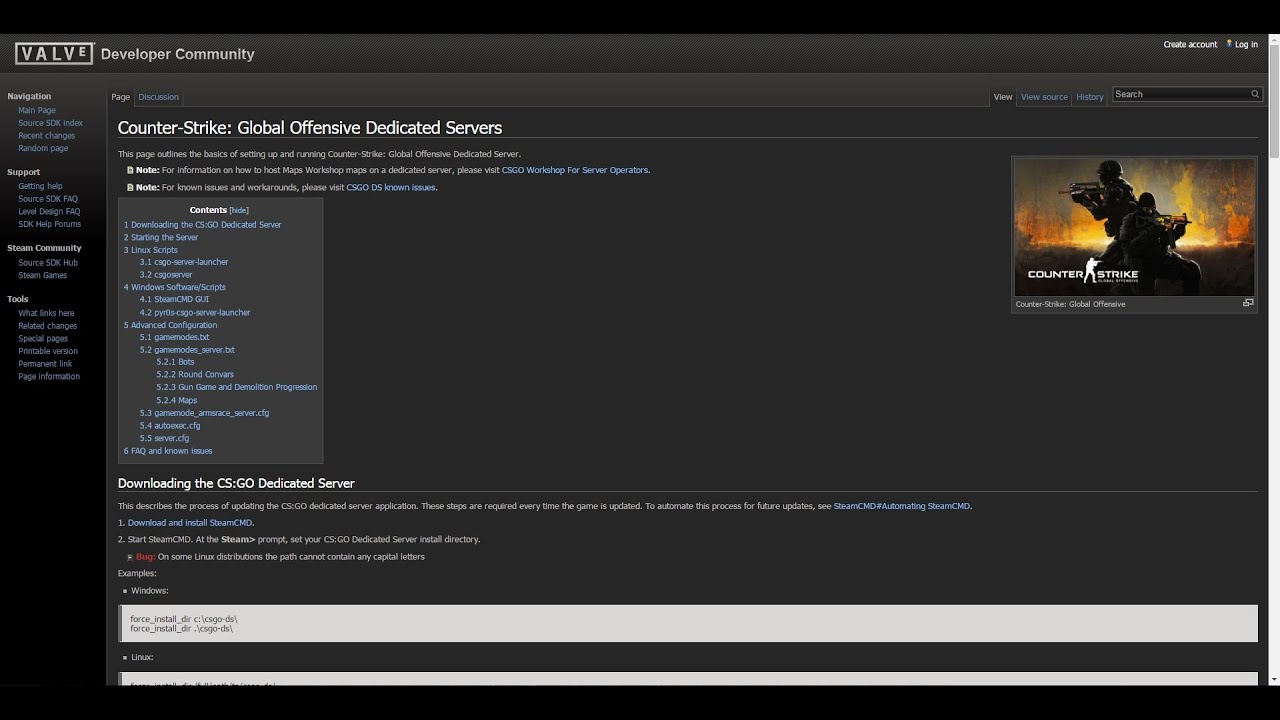1280x720 pixels.
Task: Open What links here tool
Action: tap(46, 313)
